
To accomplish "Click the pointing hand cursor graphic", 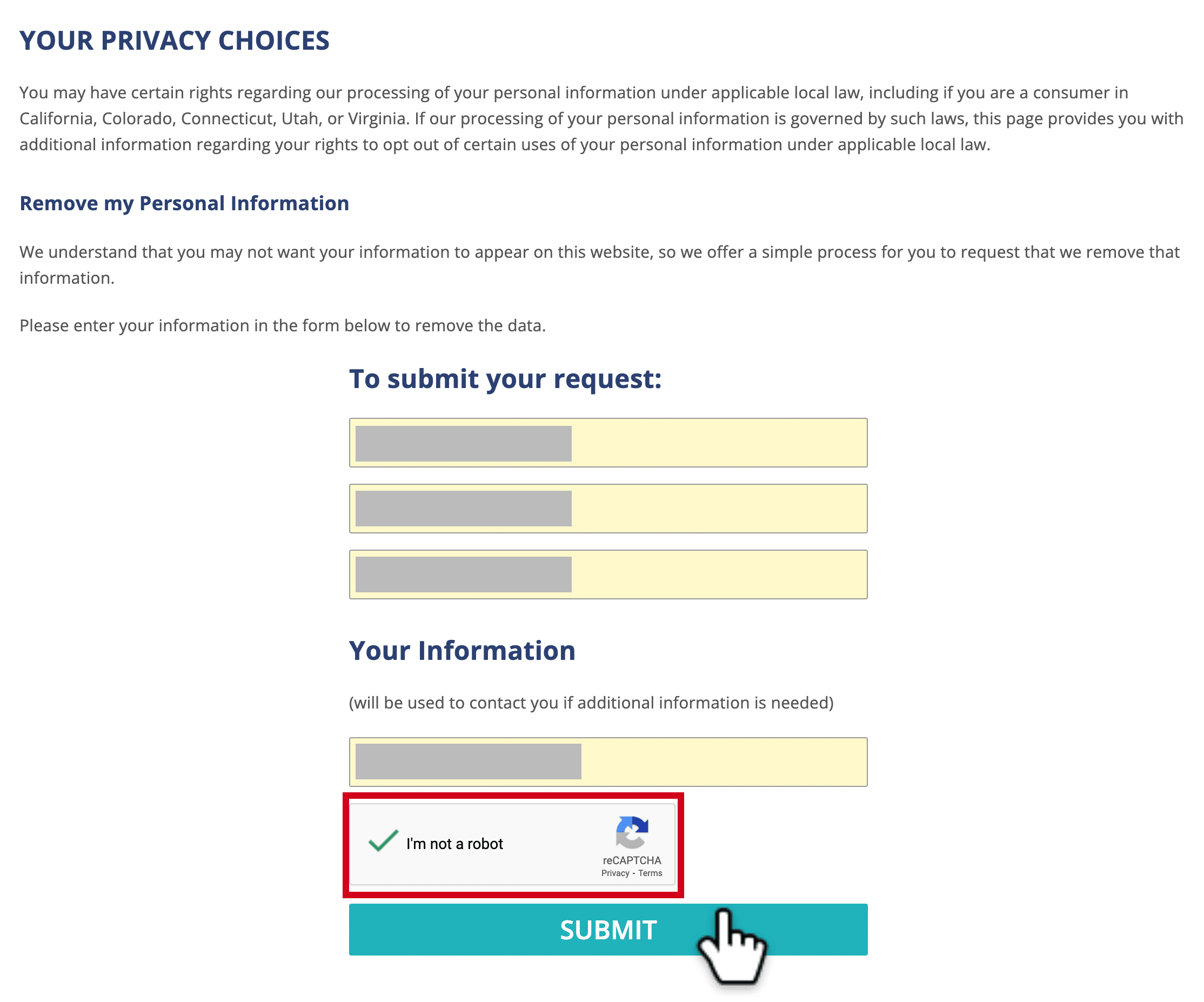I will pos(732,946).
